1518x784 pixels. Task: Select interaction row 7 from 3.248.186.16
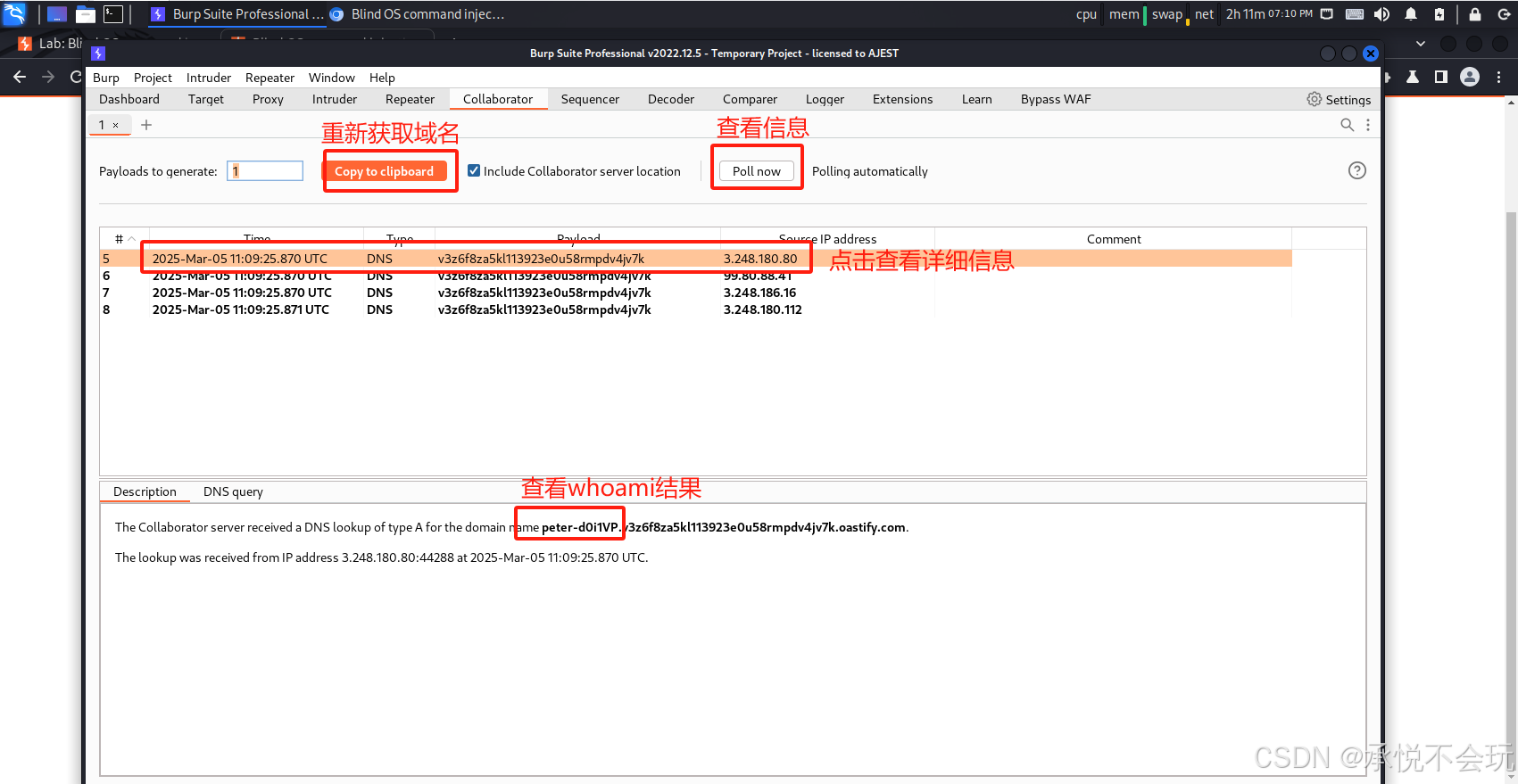[x=696, y=293]
